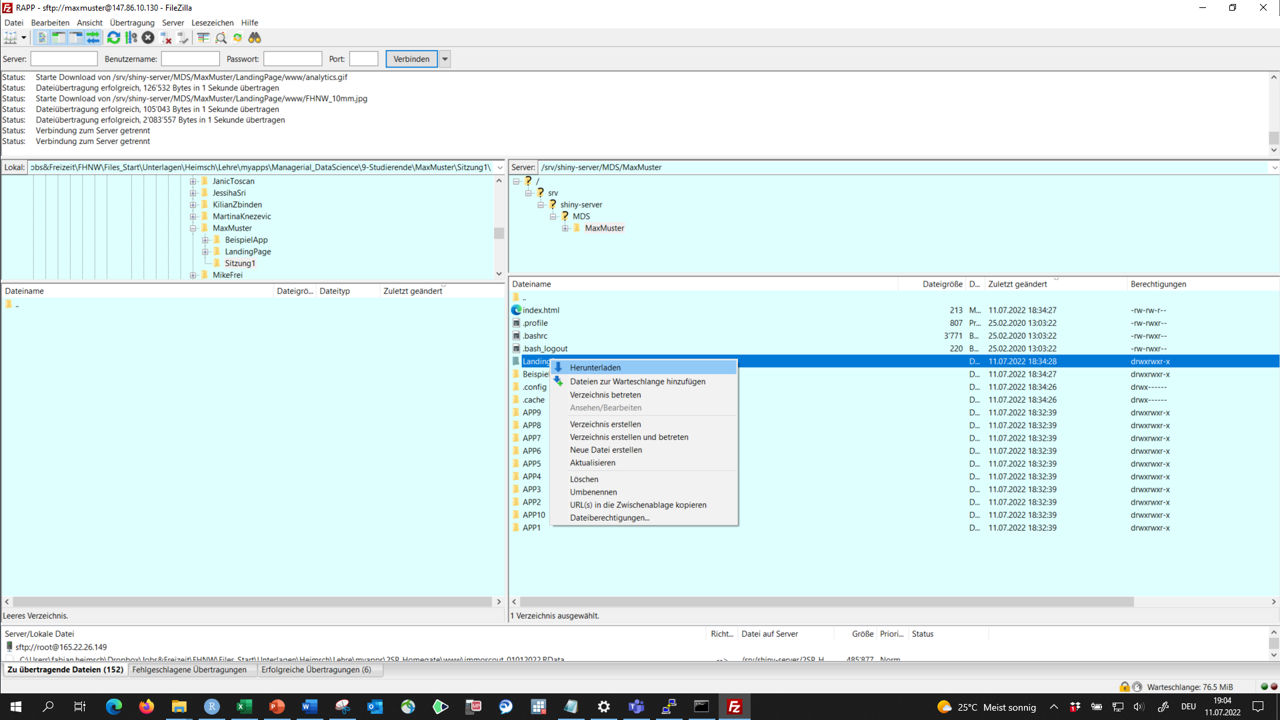Click the Server address input field
The height and width of the screenshot is (720, 1280).
[x=64, y=59]
